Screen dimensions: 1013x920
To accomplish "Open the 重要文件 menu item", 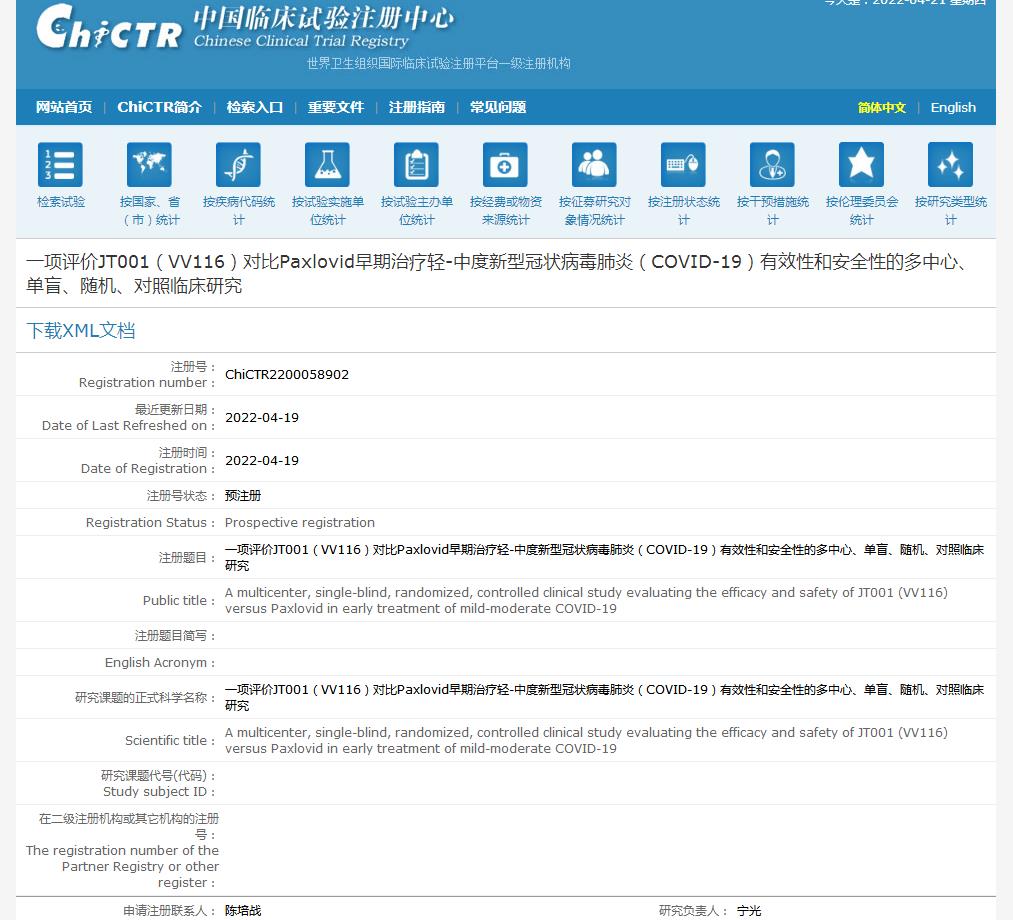I will (x=336, y=107).
